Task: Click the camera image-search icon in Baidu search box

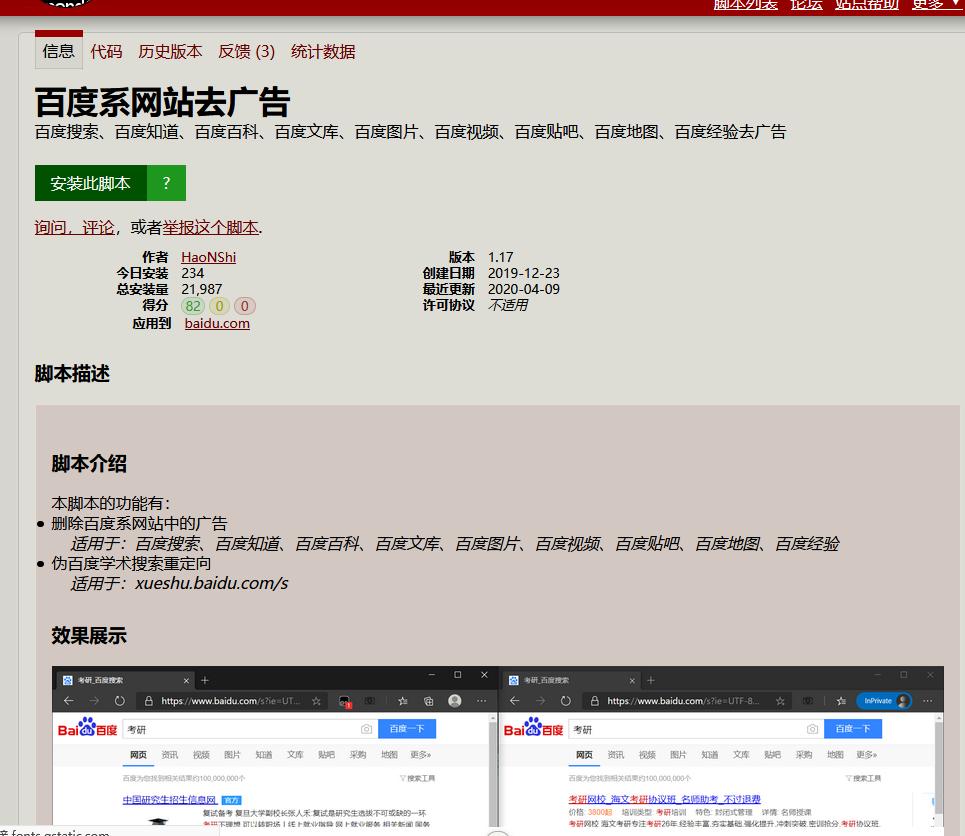Action: tap(367, 729)
